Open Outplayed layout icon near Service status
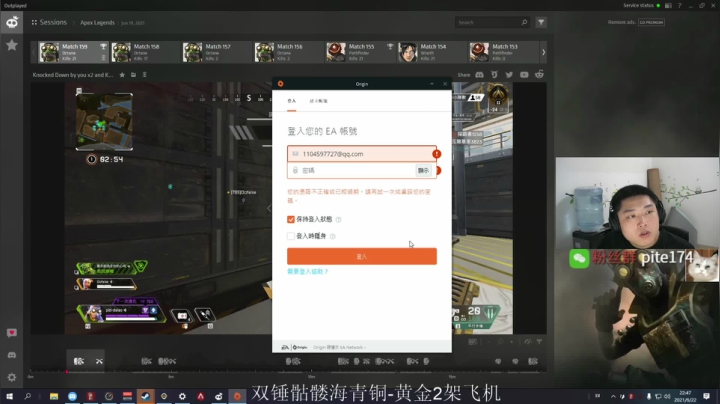Screen dimensions: 720x404 pos(668,6)
